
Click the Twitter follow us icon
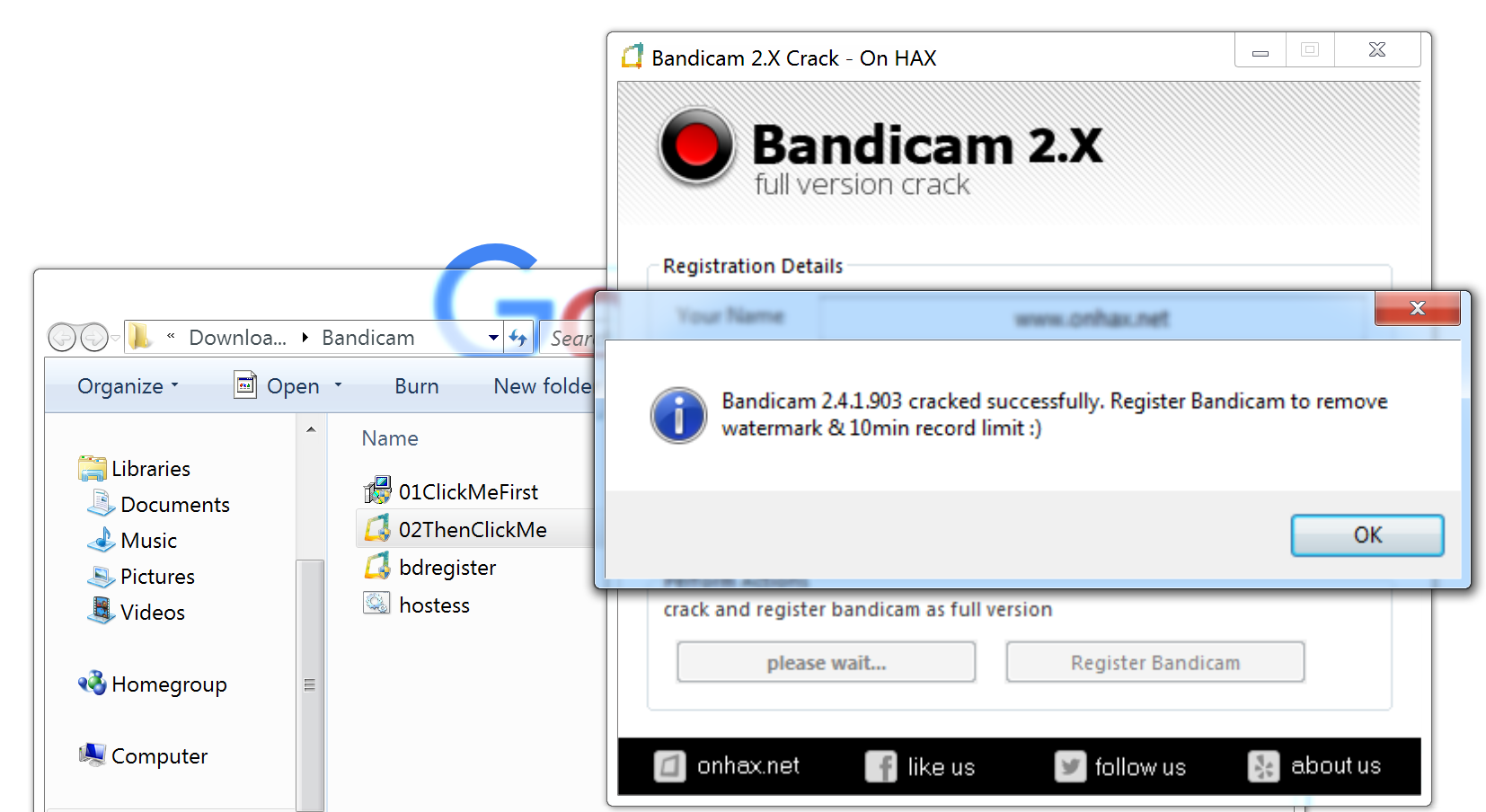(x=1069, y=766)
